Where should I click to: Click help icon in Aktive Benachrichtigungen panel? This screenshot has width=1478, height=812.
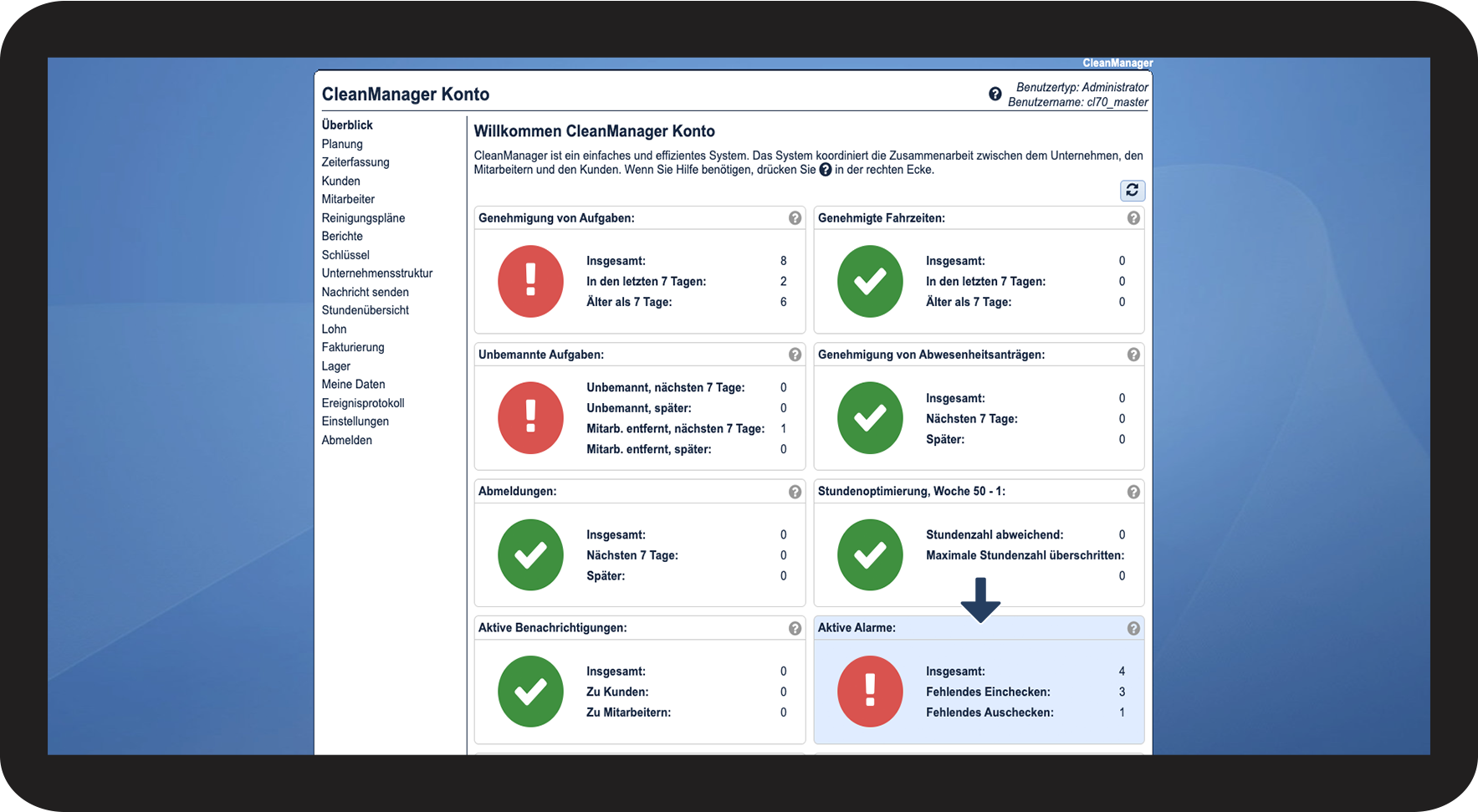(795, 628)
